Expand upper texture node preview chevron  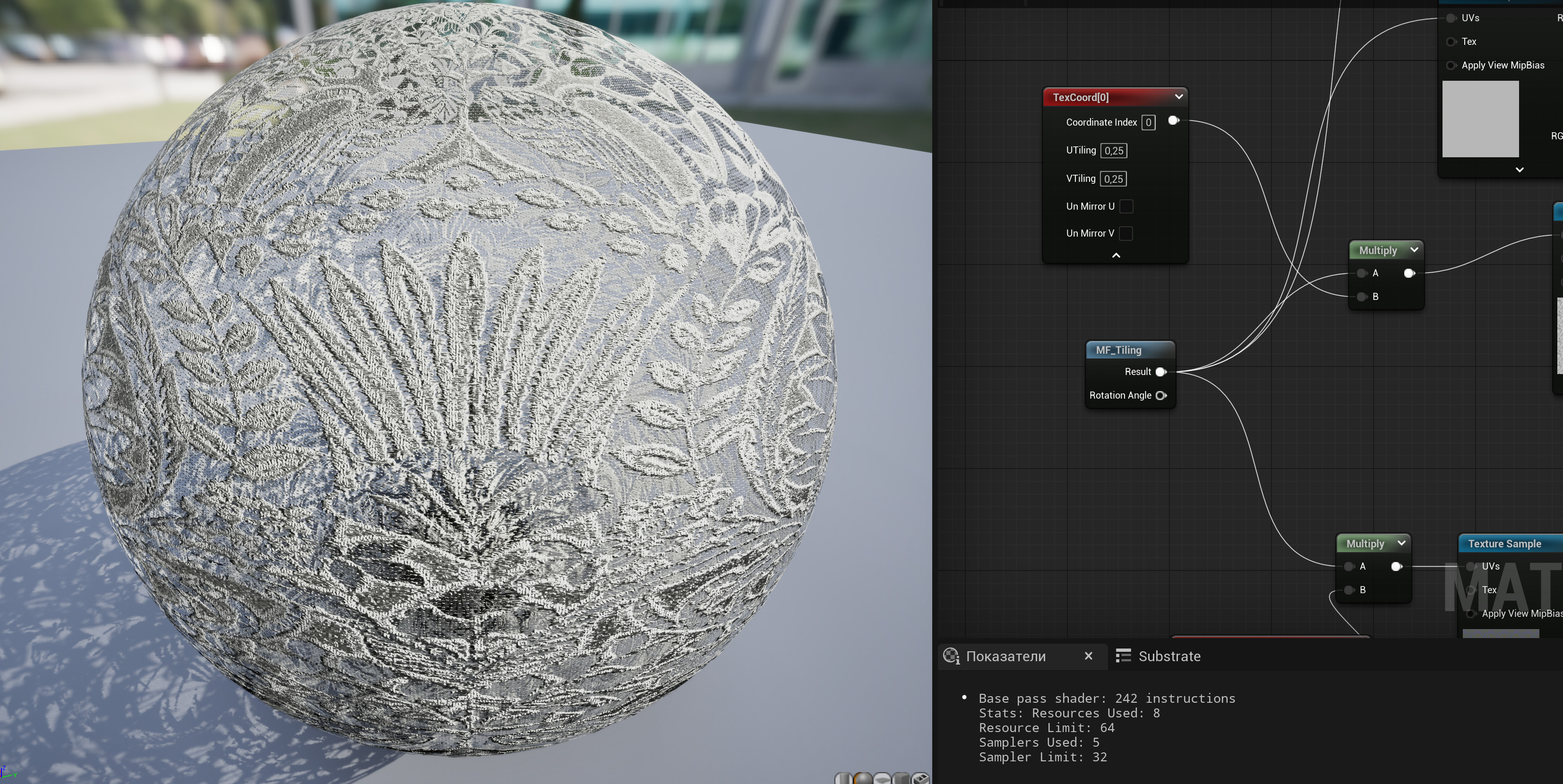click(x=1520, y=170)
